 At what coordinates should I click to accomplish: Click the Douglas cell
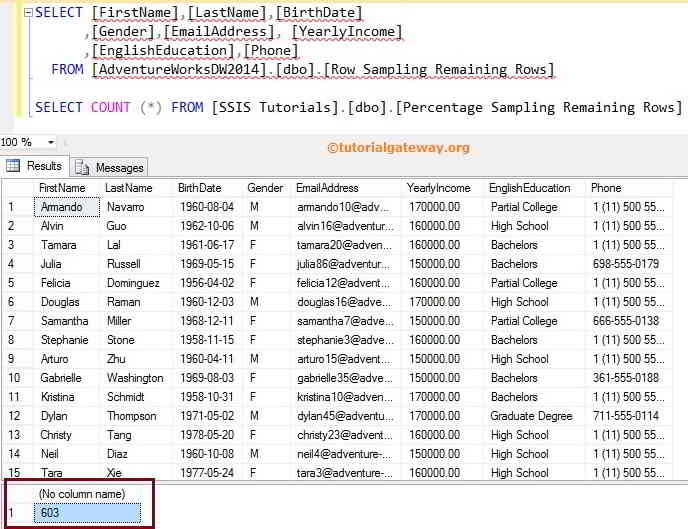67,302
